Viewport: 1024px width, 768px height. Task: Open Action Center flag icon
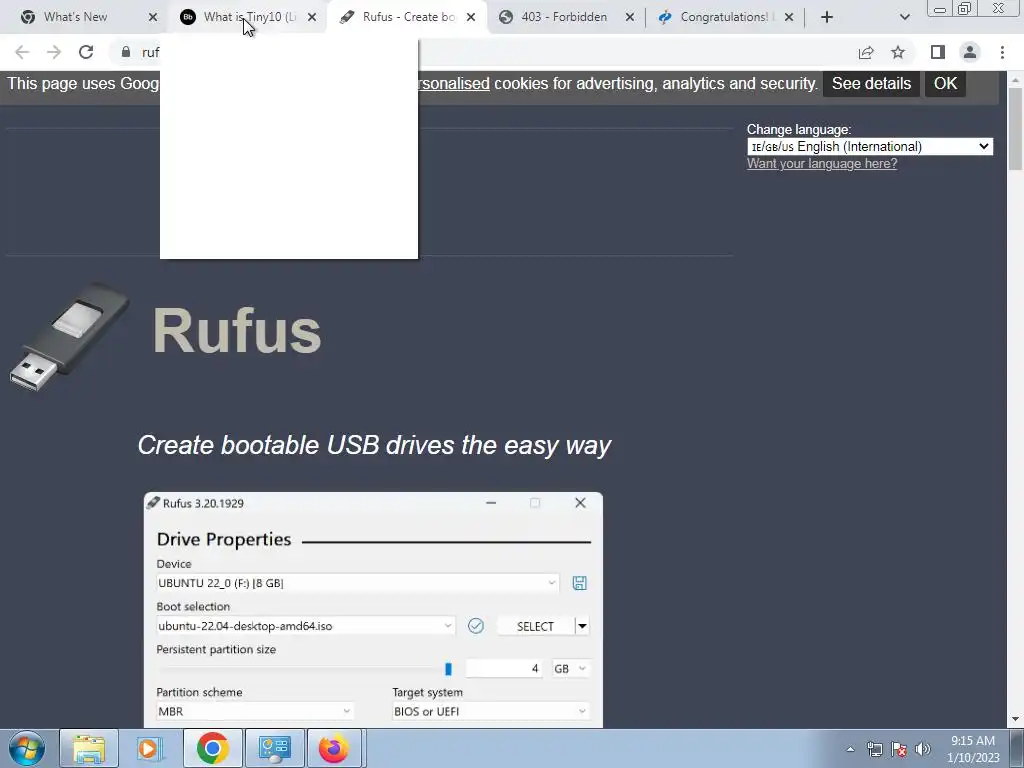(x=899, y=749)
